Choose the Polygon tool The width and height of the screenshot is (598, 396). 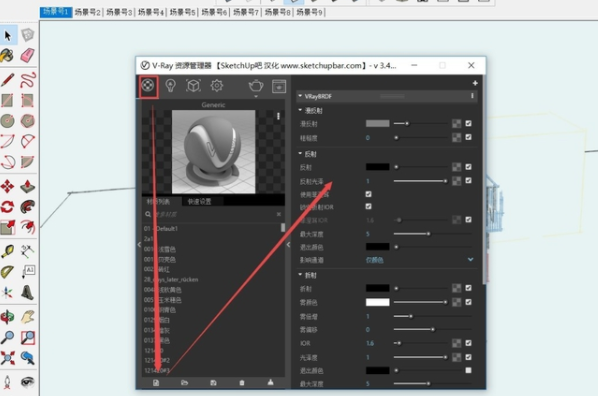(x=27, y=121)
